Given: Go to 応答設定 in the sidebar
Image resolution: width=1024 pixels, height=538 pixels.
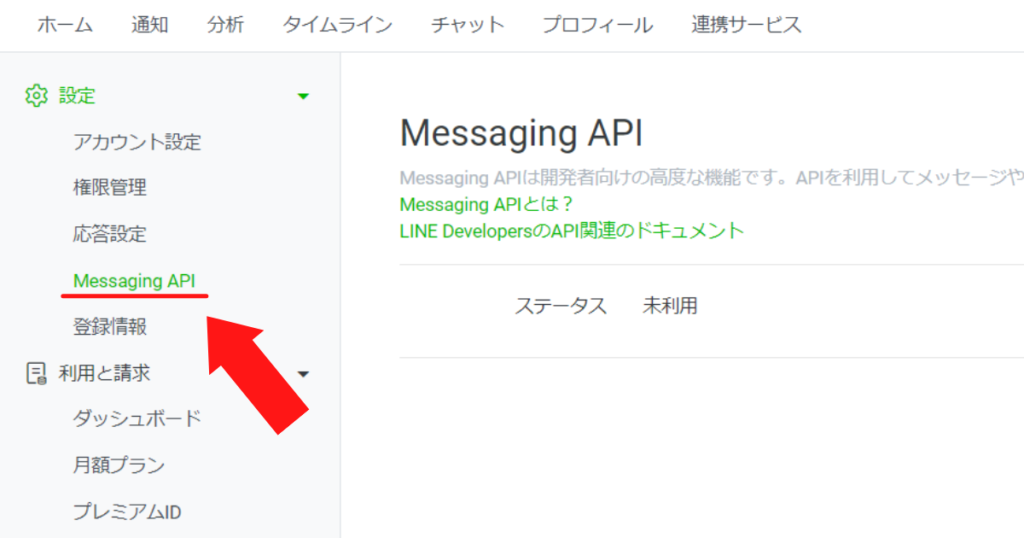Looking at the screenshot, I should tap(110, 234).
